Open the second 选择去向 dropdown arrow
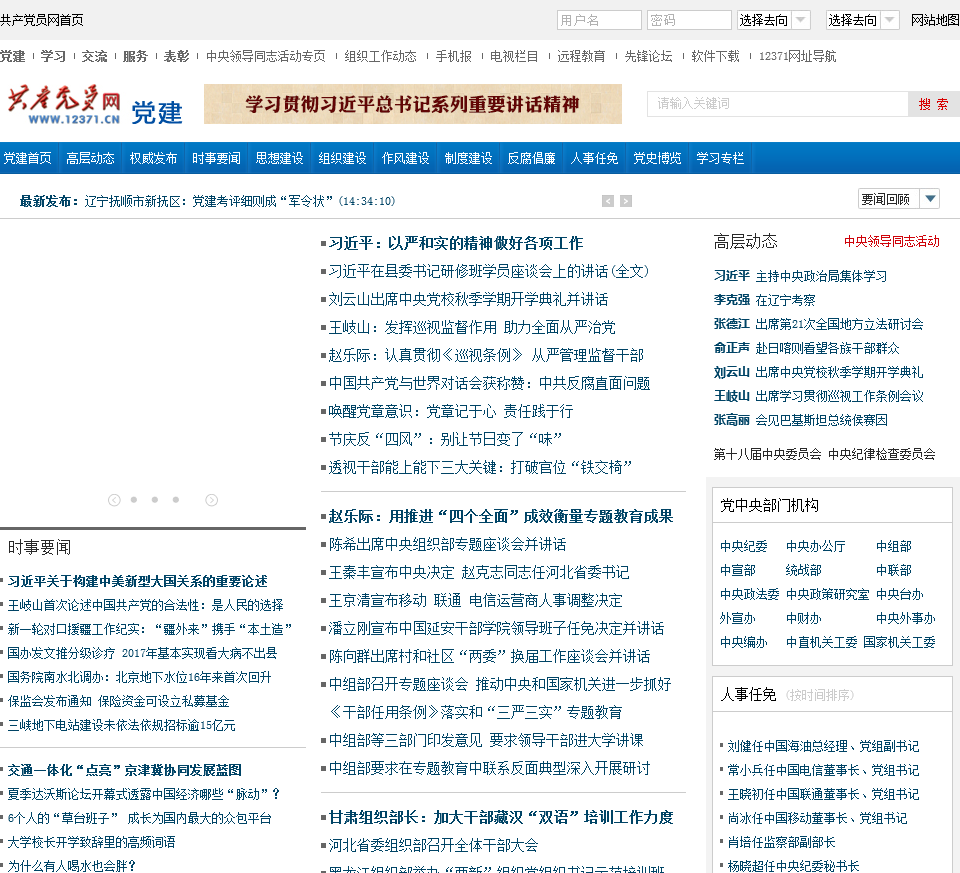The height and width of the screenshot is (873, 960). [889, 20]
